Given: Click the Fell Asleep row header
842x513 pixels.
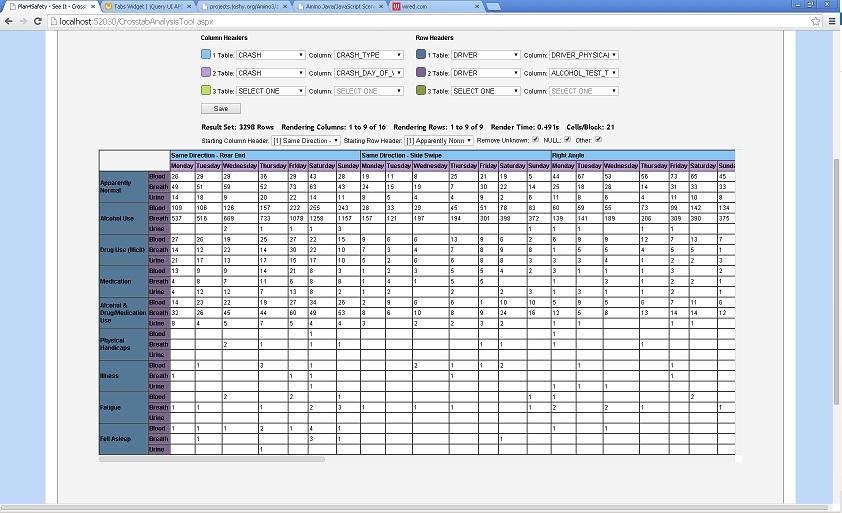Looking at the screenshot, I should (x=124, y=439).
